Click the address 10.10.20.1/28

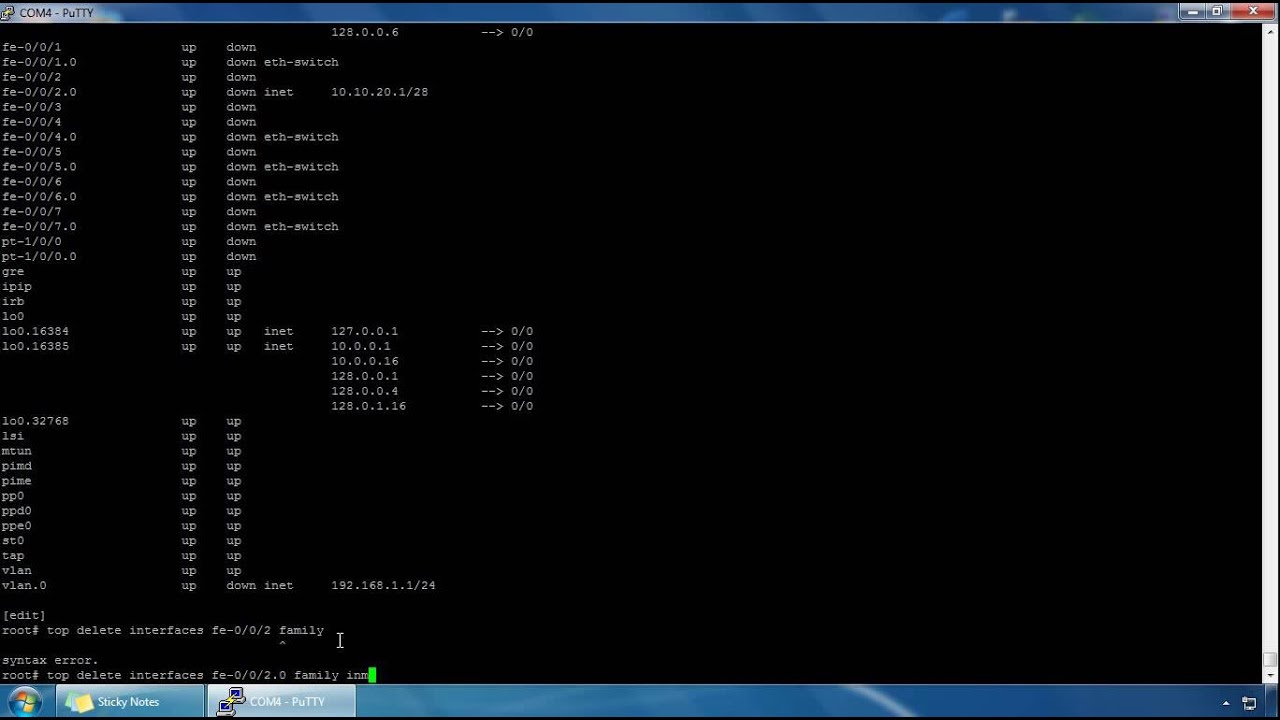click(379, 92)
